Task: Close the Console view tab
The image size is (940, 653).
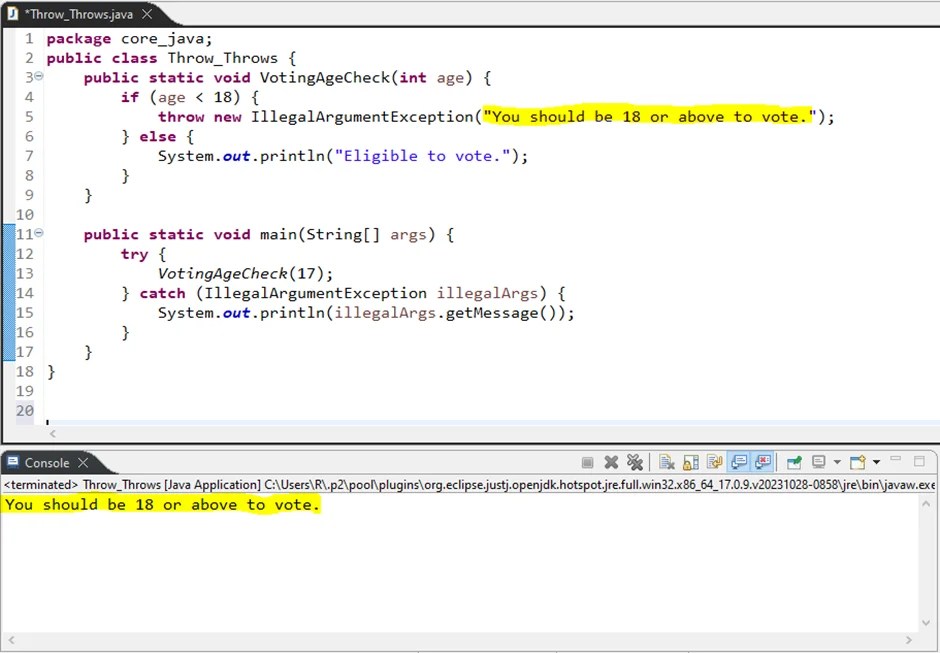Action: tap(83, 463)
